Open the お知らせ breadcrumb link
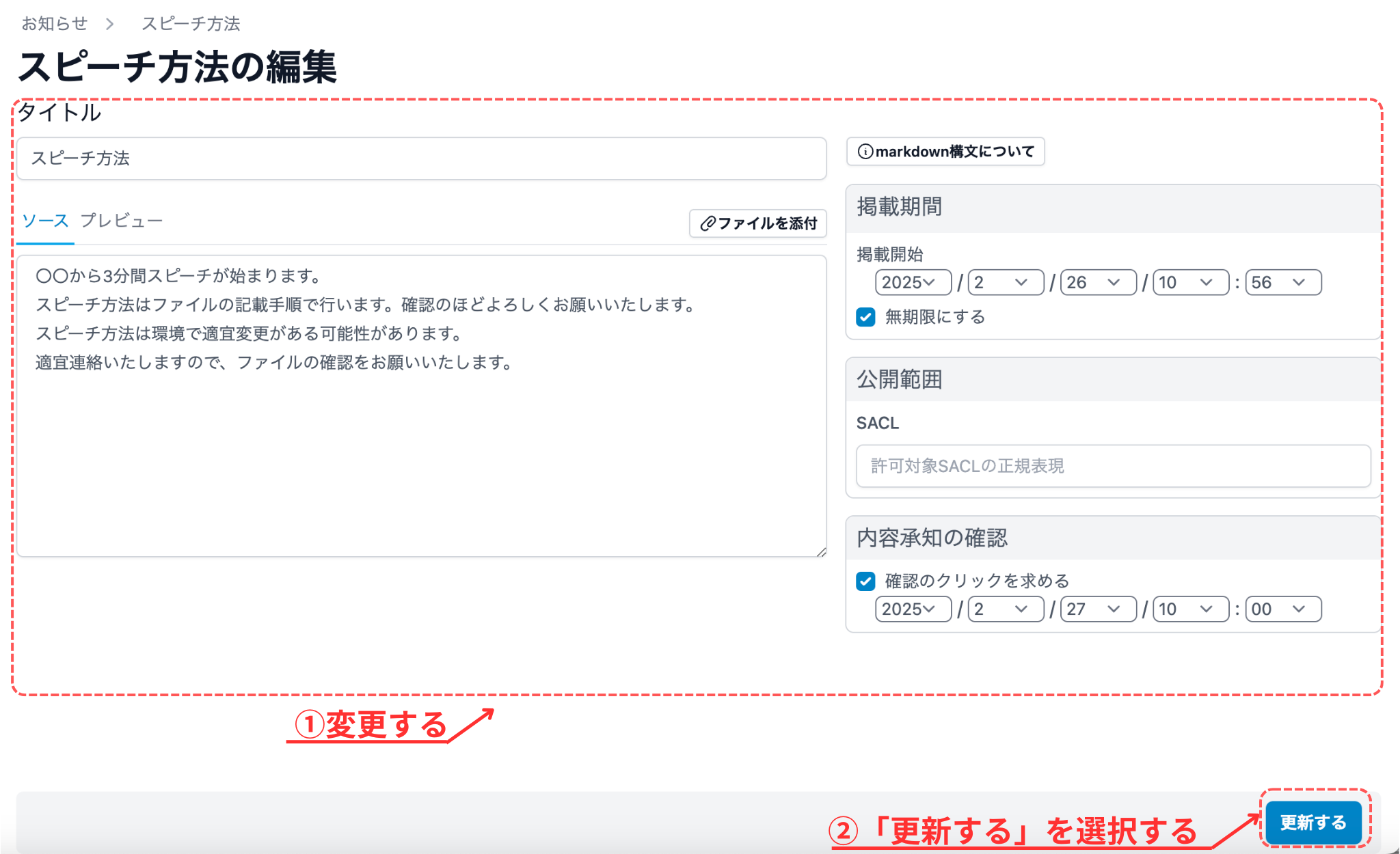This screenshot has height=854, width=1400. point(53,23)
